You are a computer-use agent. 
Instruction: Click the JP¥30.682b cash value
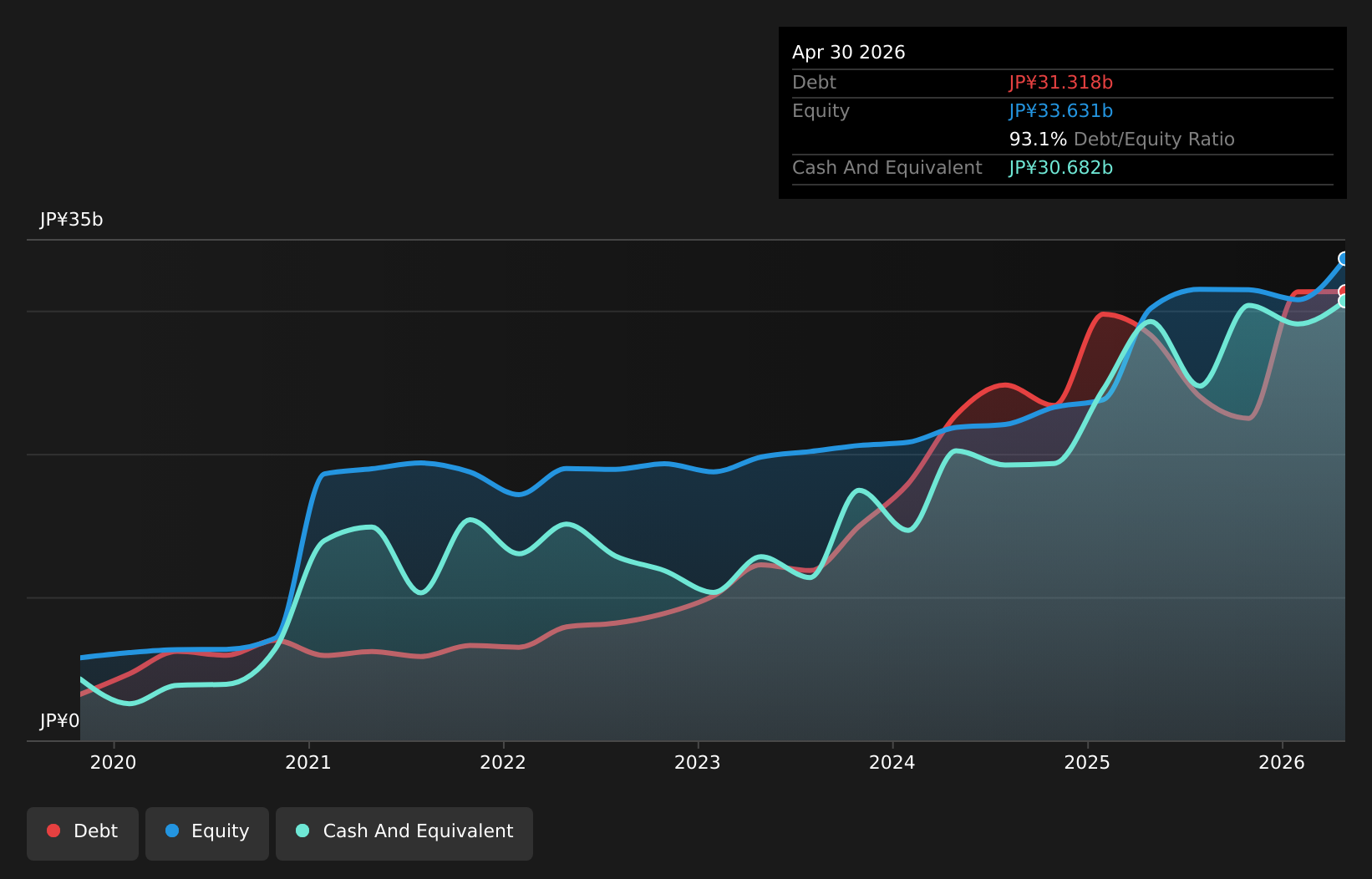click(1061, 168)
